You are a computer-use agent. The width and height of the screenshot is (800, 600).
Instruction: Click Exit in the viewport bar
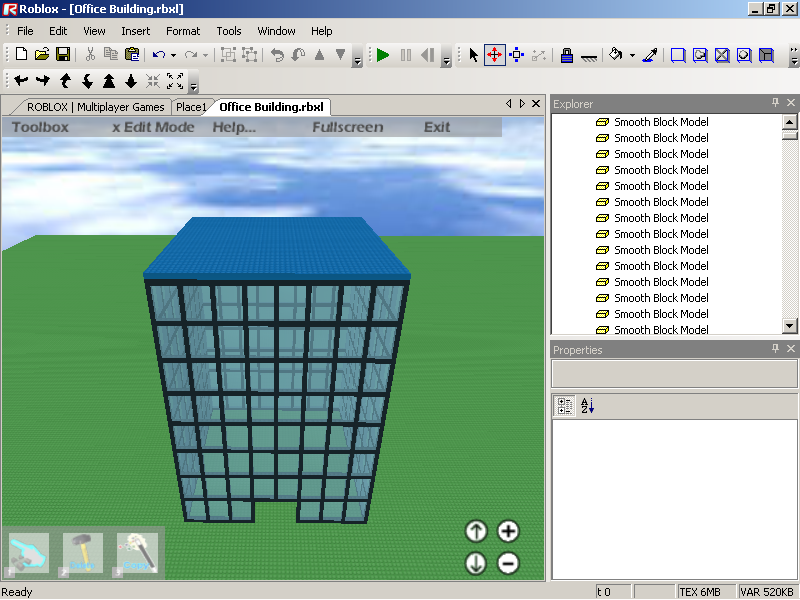coord(437,127)
